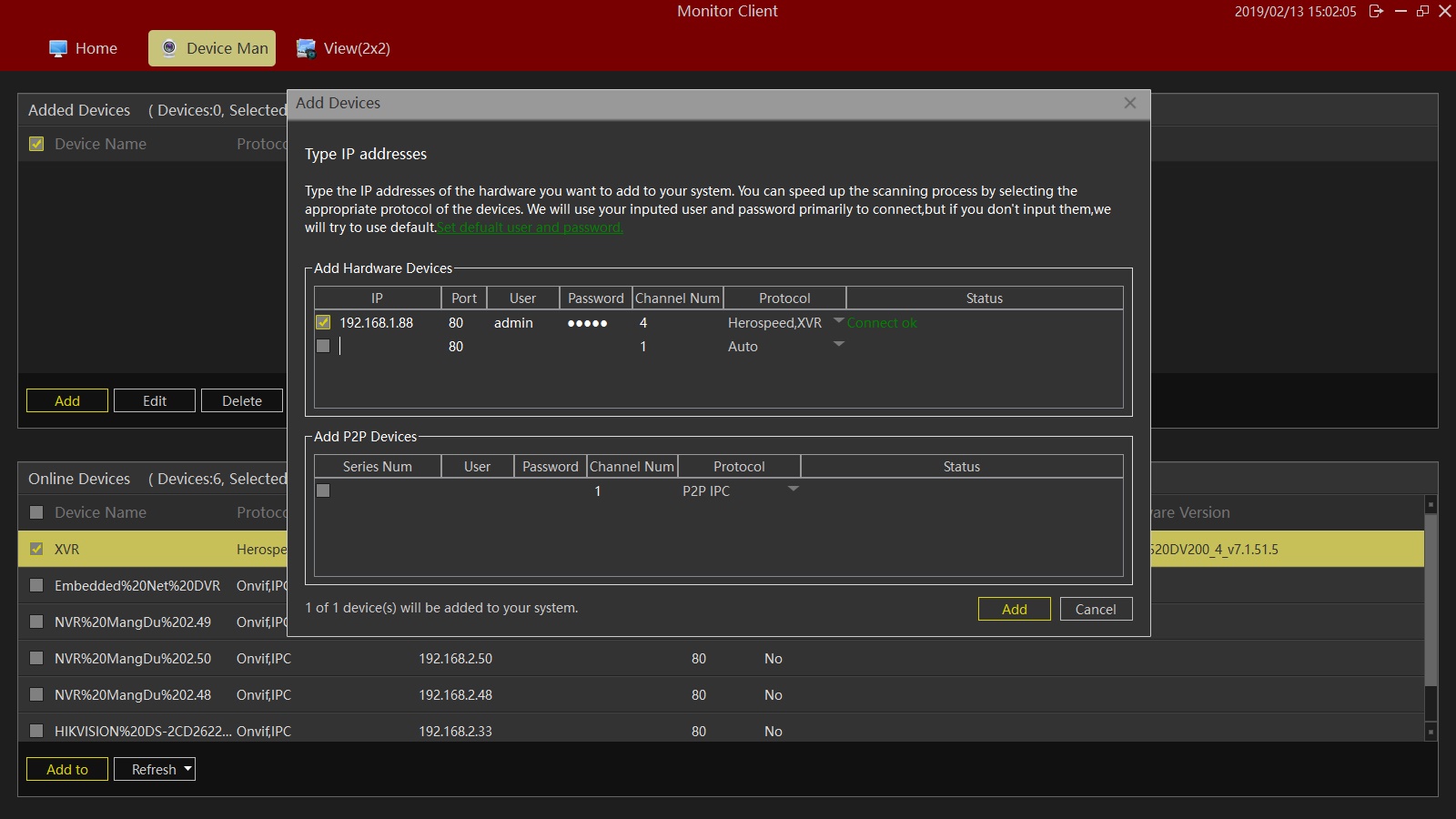Image resolution: width=1456 pixels, height=819 pixels.
Task: Click Add button in the dialog
Action: (x=1014, y=609)
